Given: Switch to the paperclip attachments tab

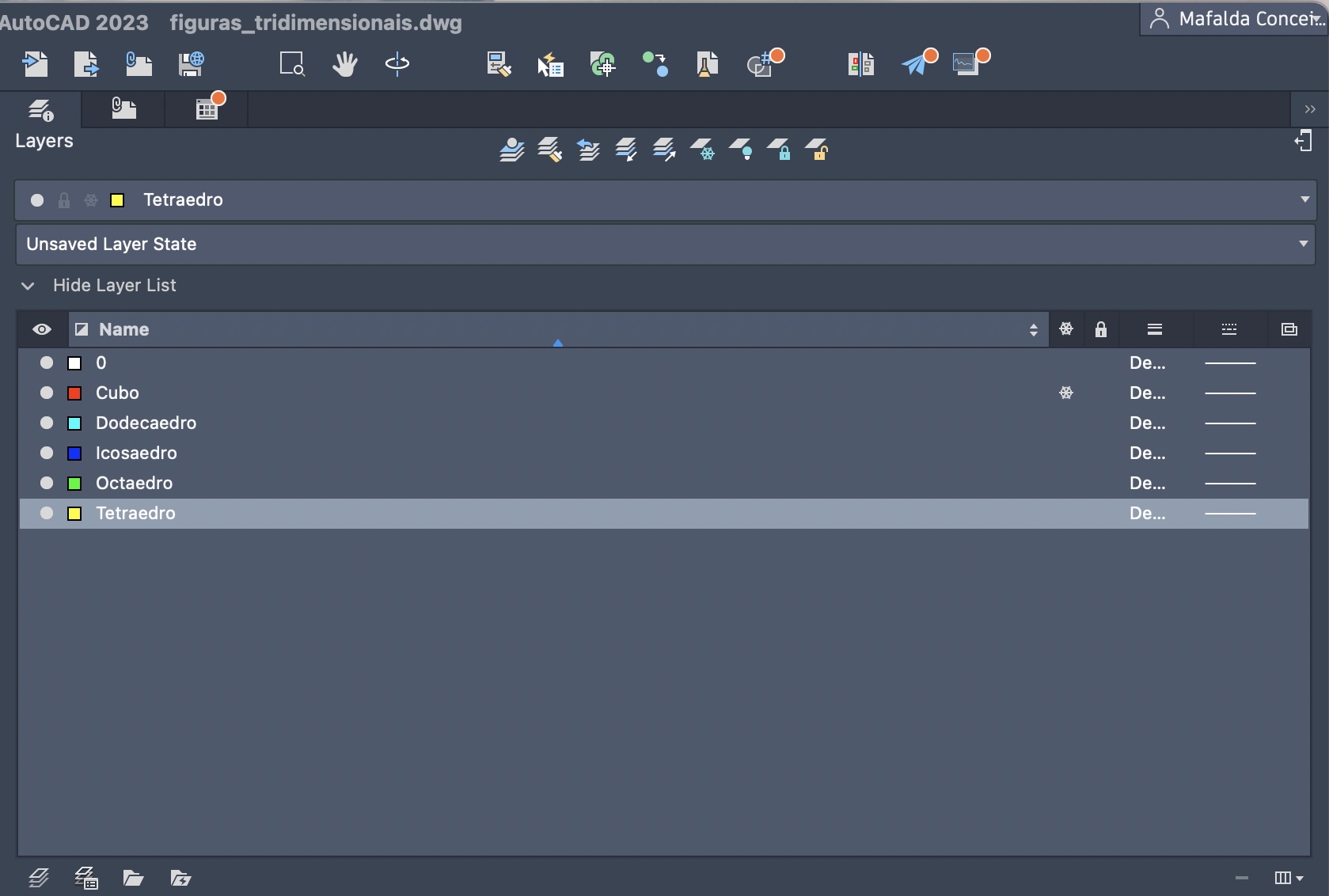Looking at the screenshot, I should coord(123,108).
